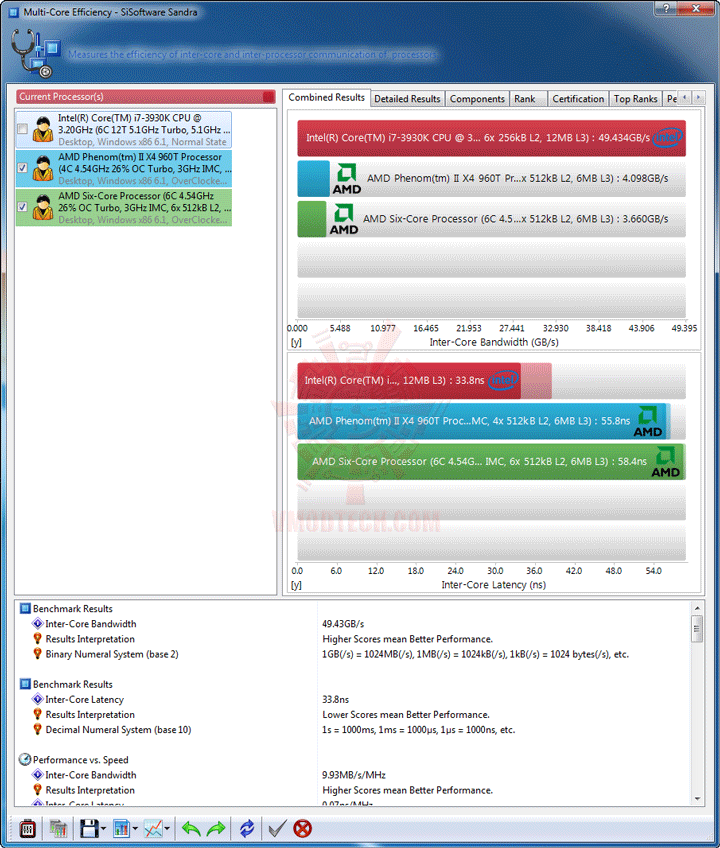
Task: Select Binary Numeral System (base 2) row
Action: [x=354, y=654]
